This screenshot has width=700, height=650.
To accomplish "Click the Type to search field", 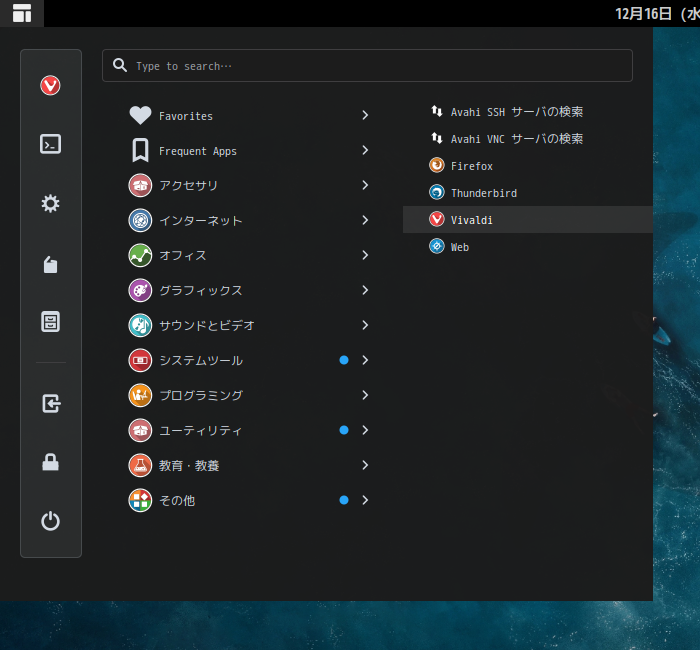I will pos(367,66).
